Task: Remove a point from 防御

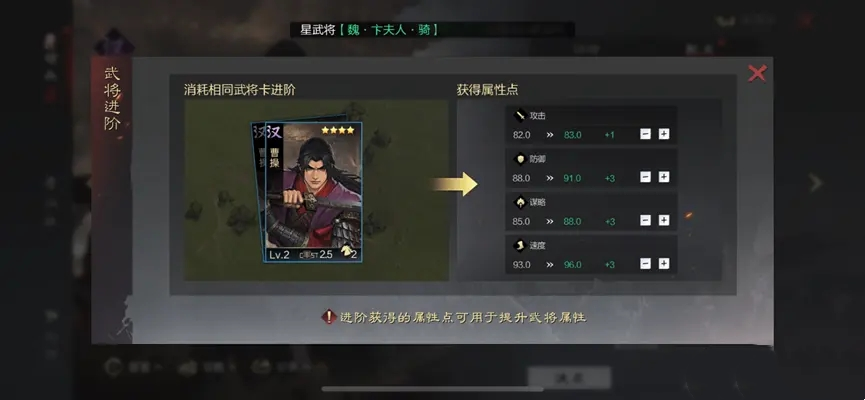Action: tap(645, 177)
